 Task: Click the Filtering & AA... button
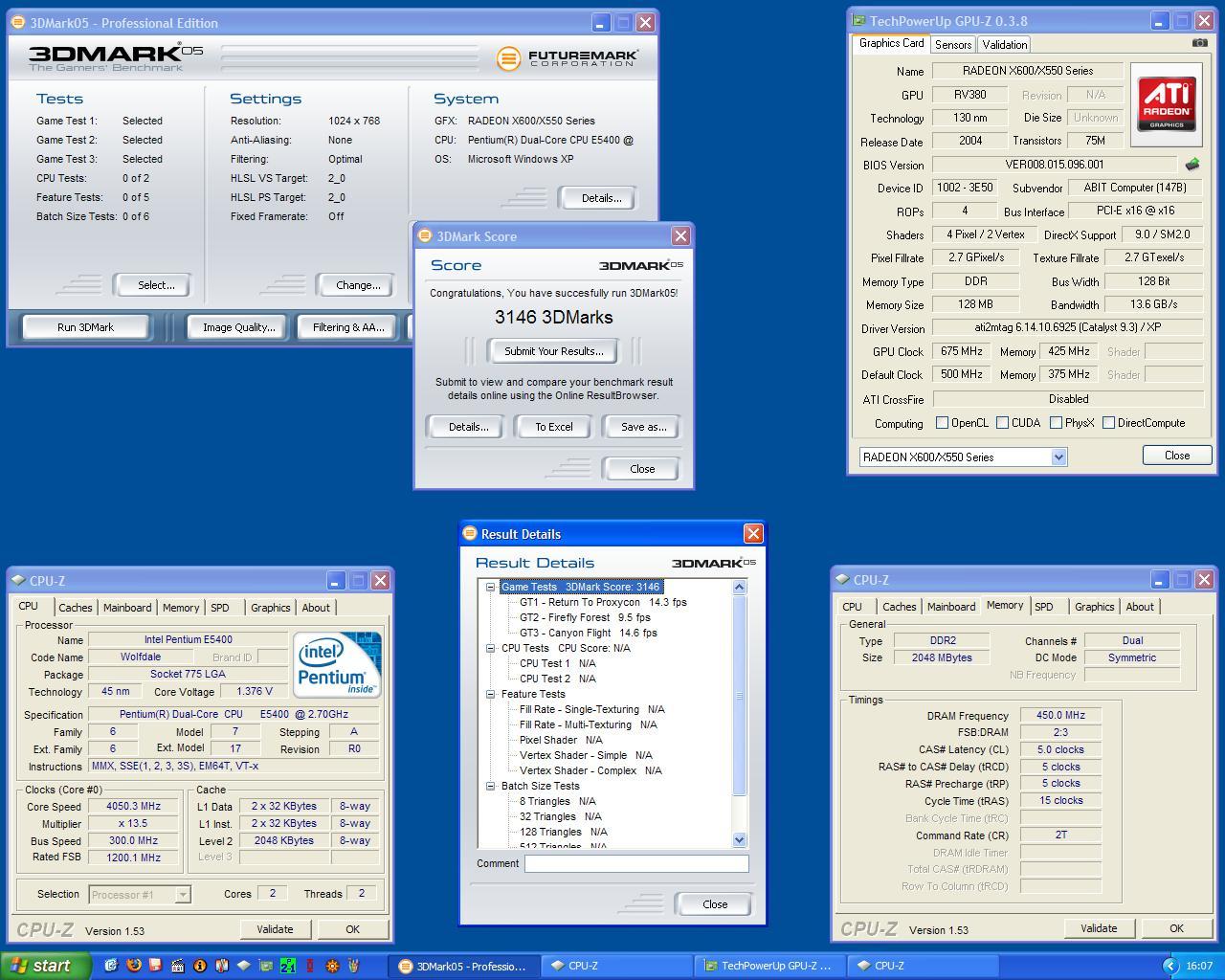point(348,327)
